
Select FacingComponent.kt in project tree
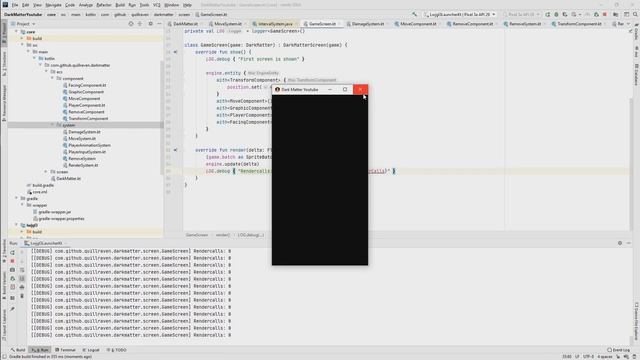tap(87, 85)
